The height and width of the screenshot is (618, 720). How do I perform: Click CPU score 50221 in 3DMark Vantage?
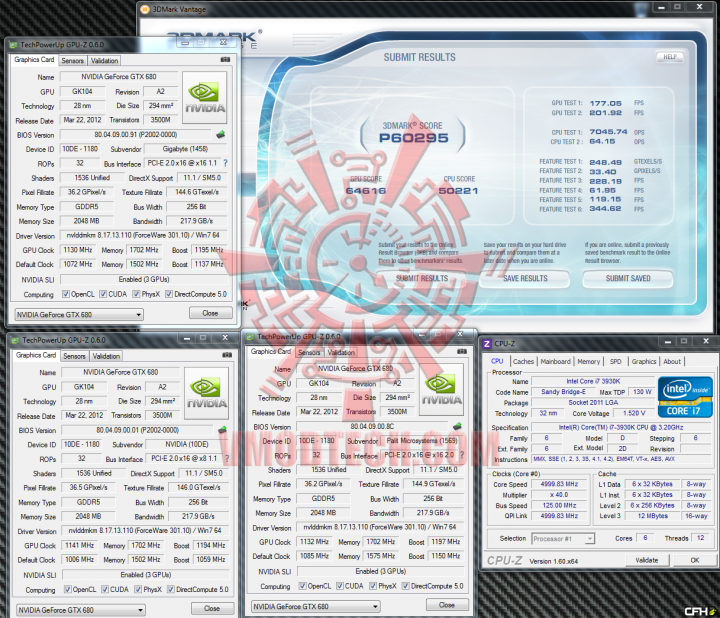pos(458,191)
